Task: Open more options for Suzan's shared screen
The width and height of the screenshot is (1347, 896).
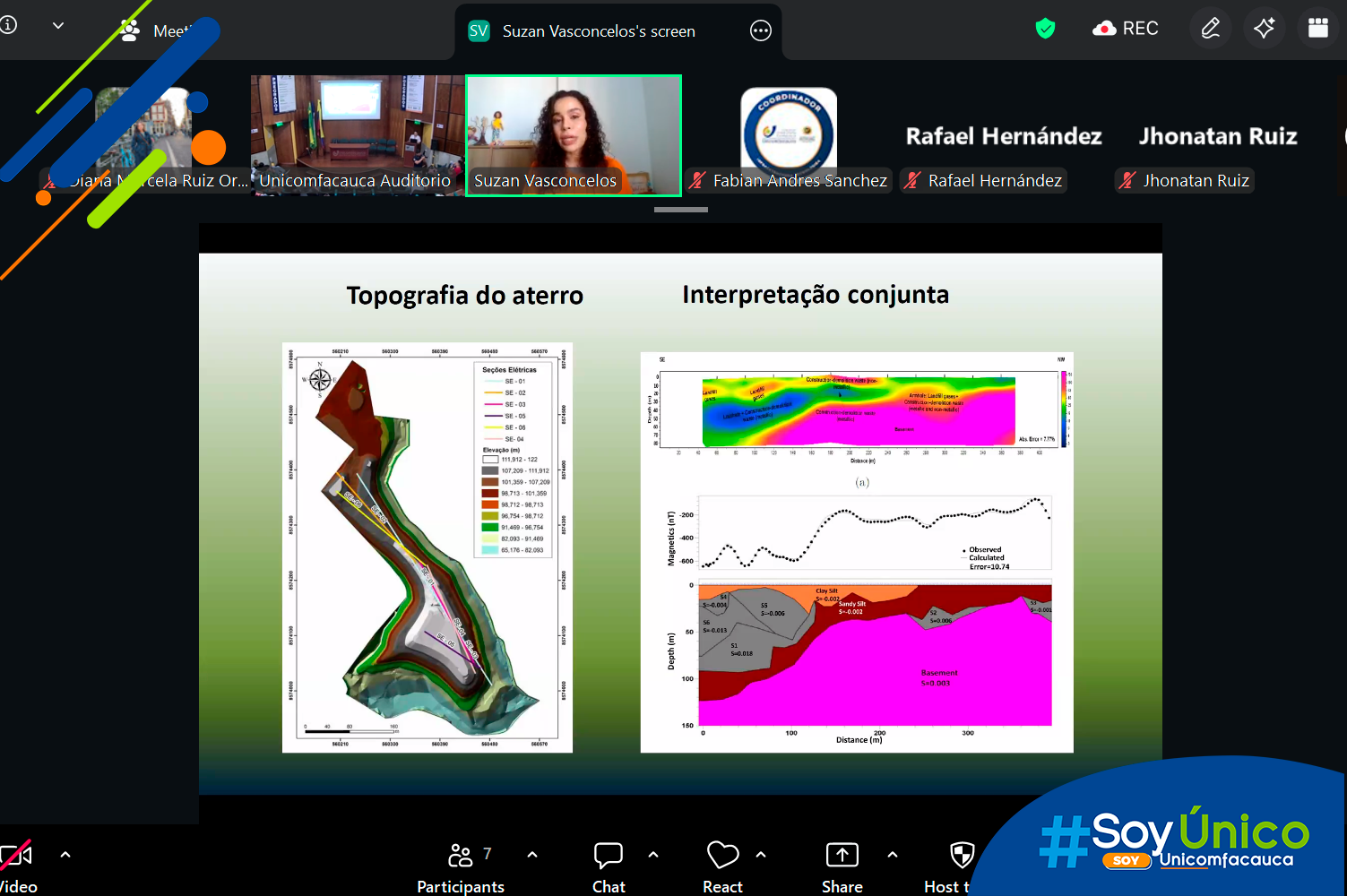Action: point(760,31)
